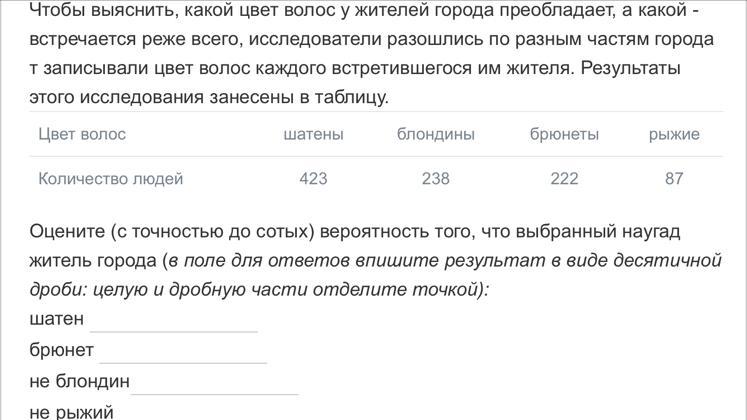The height and width of the screenshot is (420, 747).
Task: Click the брюнет answer label
Action: pos(61,350)
